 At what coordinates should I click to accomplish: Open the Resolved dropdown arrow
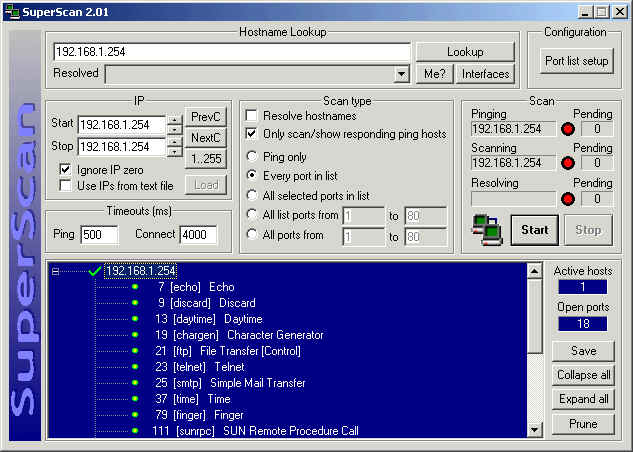pos(401,74)
